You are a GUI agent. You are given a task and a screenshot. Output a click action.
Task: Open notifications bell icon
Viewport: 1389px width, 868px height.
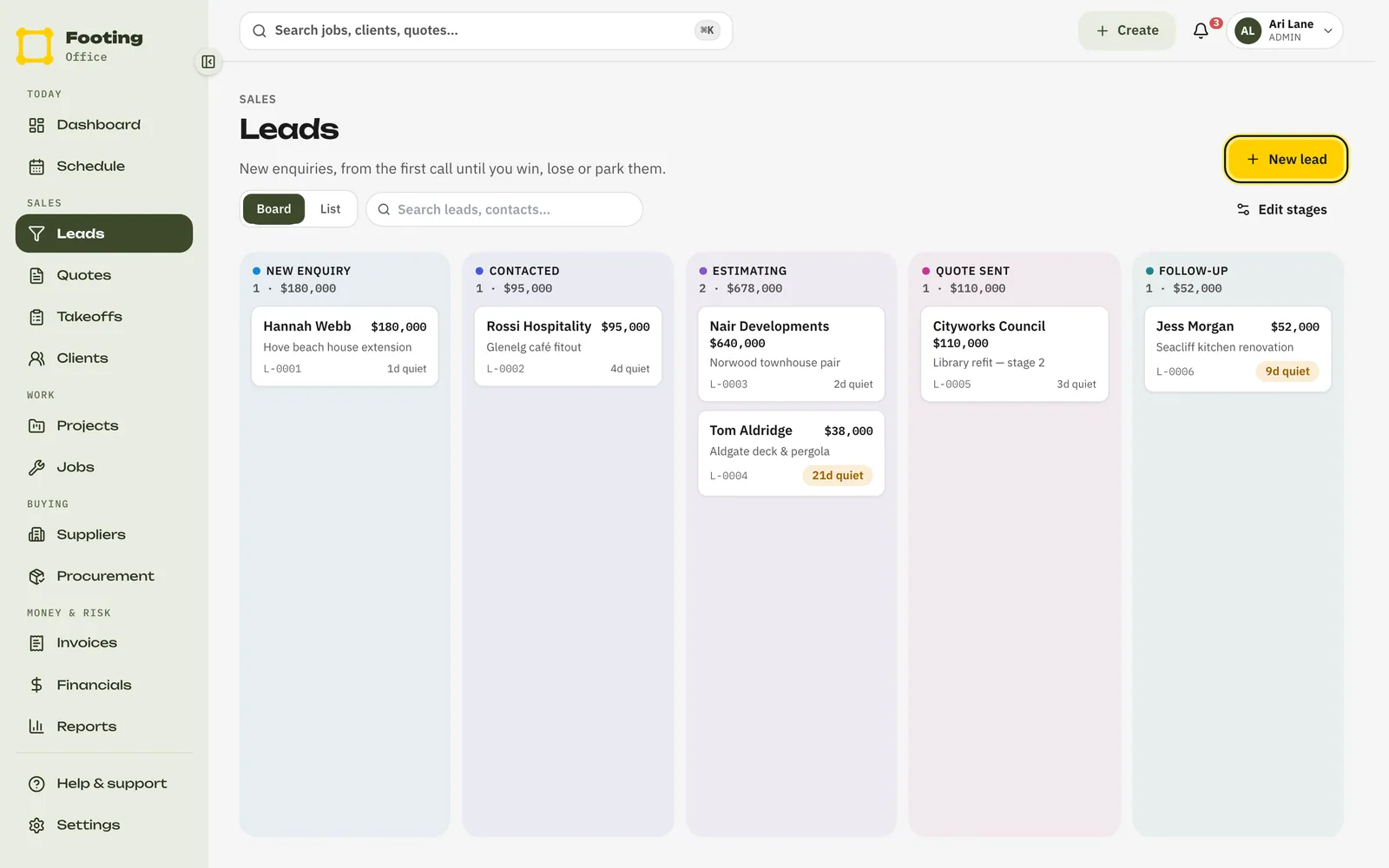1201,30
